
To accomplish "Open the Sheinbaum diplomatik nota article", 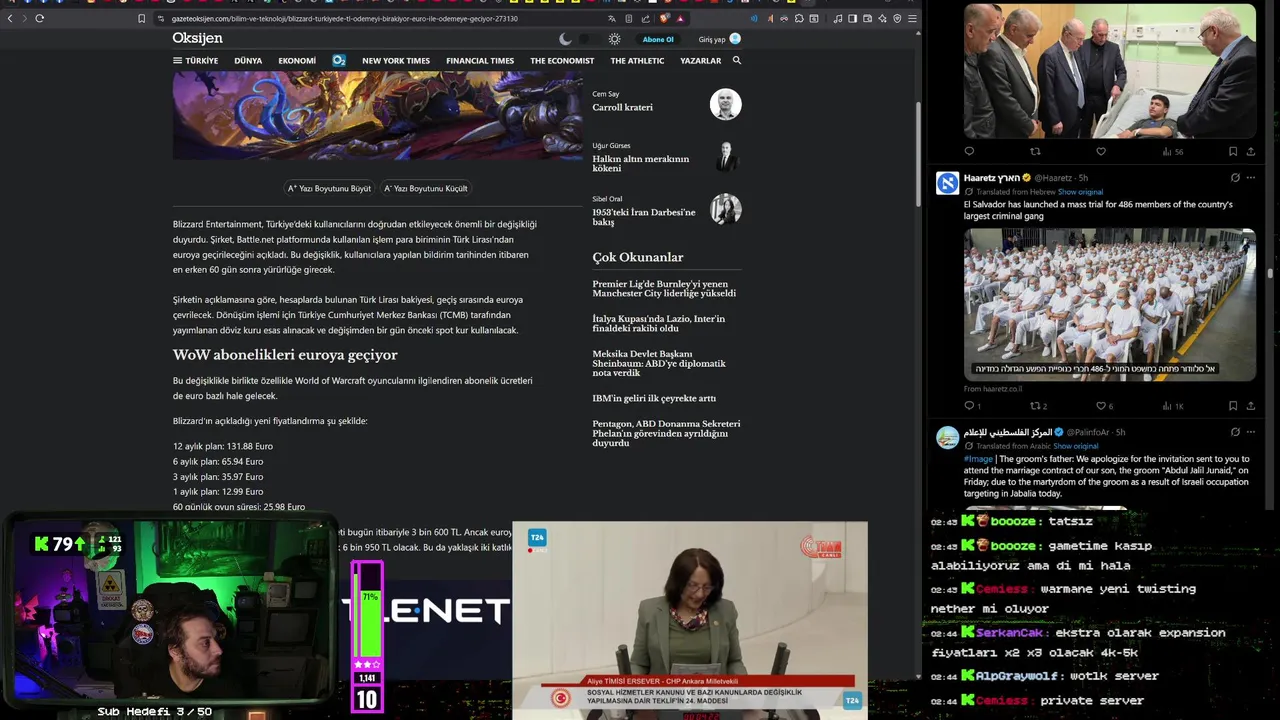I will (659, 363).
